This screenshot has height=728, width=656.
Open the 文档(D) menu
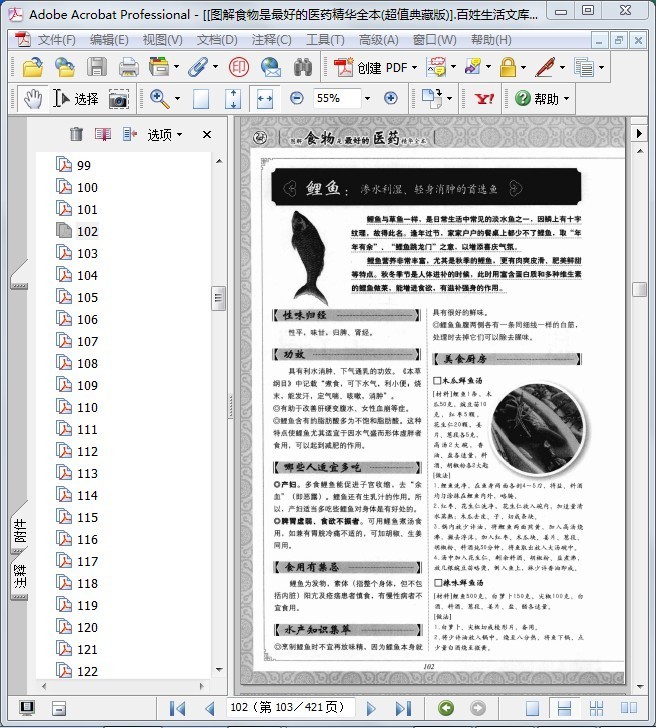[x=217, y=40]
